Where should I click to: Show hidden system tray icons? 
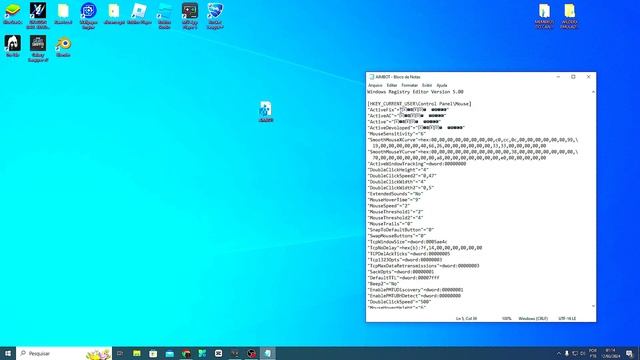[559, 353]
